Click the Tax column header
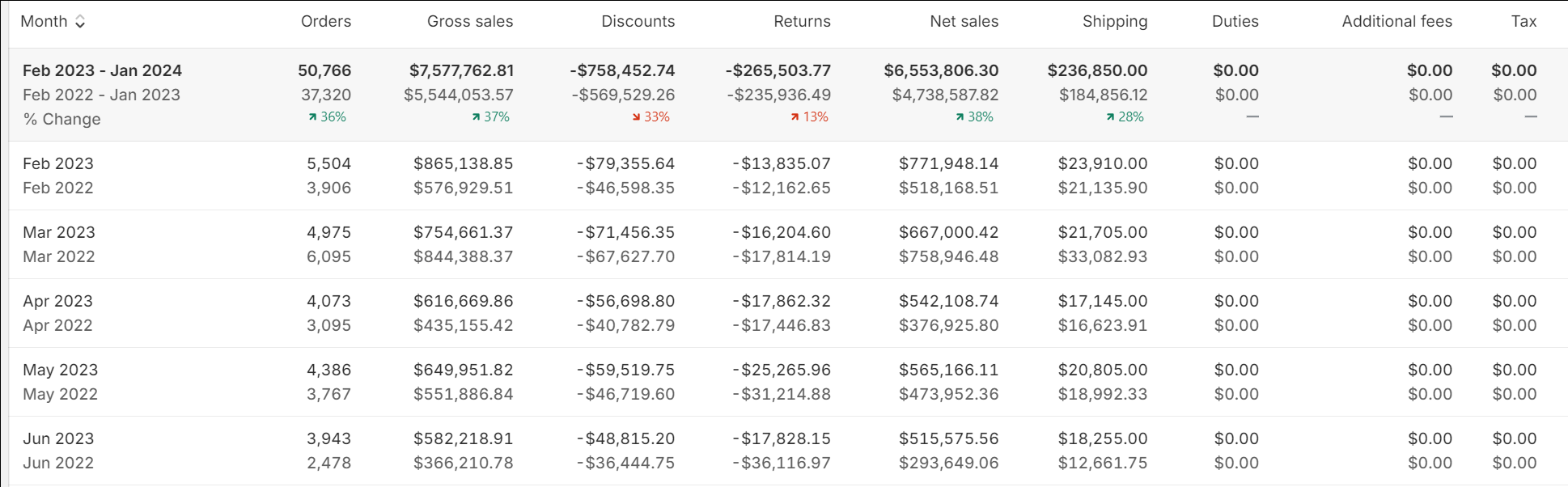1568x487 pixels. click(1524, 22)
